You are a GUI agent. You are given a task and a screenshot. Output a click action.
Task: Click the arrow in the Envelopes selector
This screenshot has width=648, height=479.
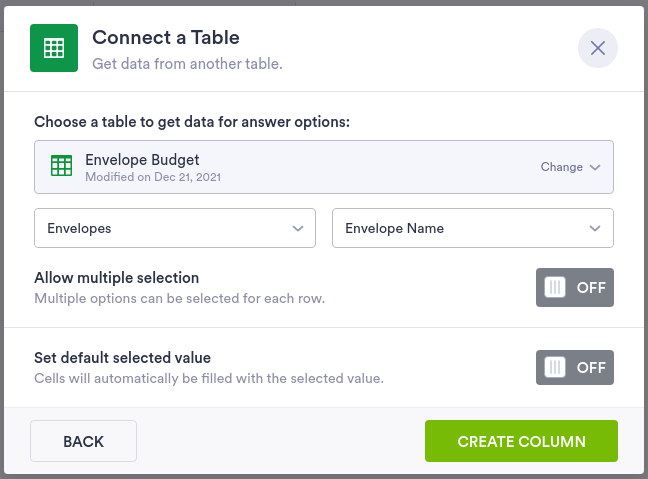[298, 228]
